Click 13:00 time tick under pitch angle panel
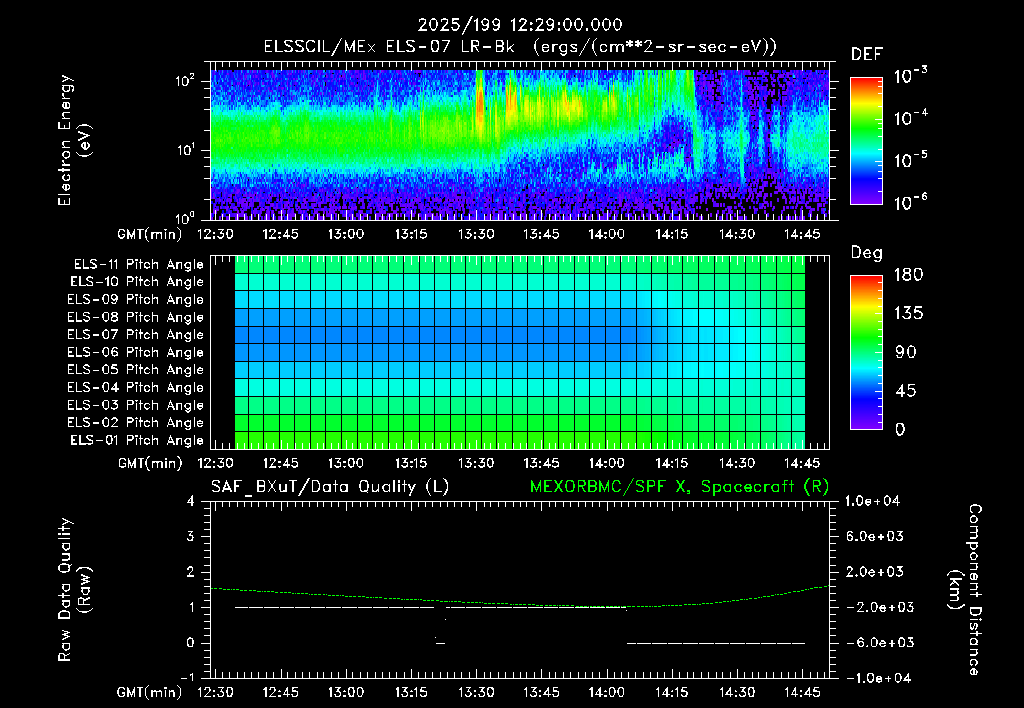Viewport: 1024px width, 708px height. coord(345,463)
